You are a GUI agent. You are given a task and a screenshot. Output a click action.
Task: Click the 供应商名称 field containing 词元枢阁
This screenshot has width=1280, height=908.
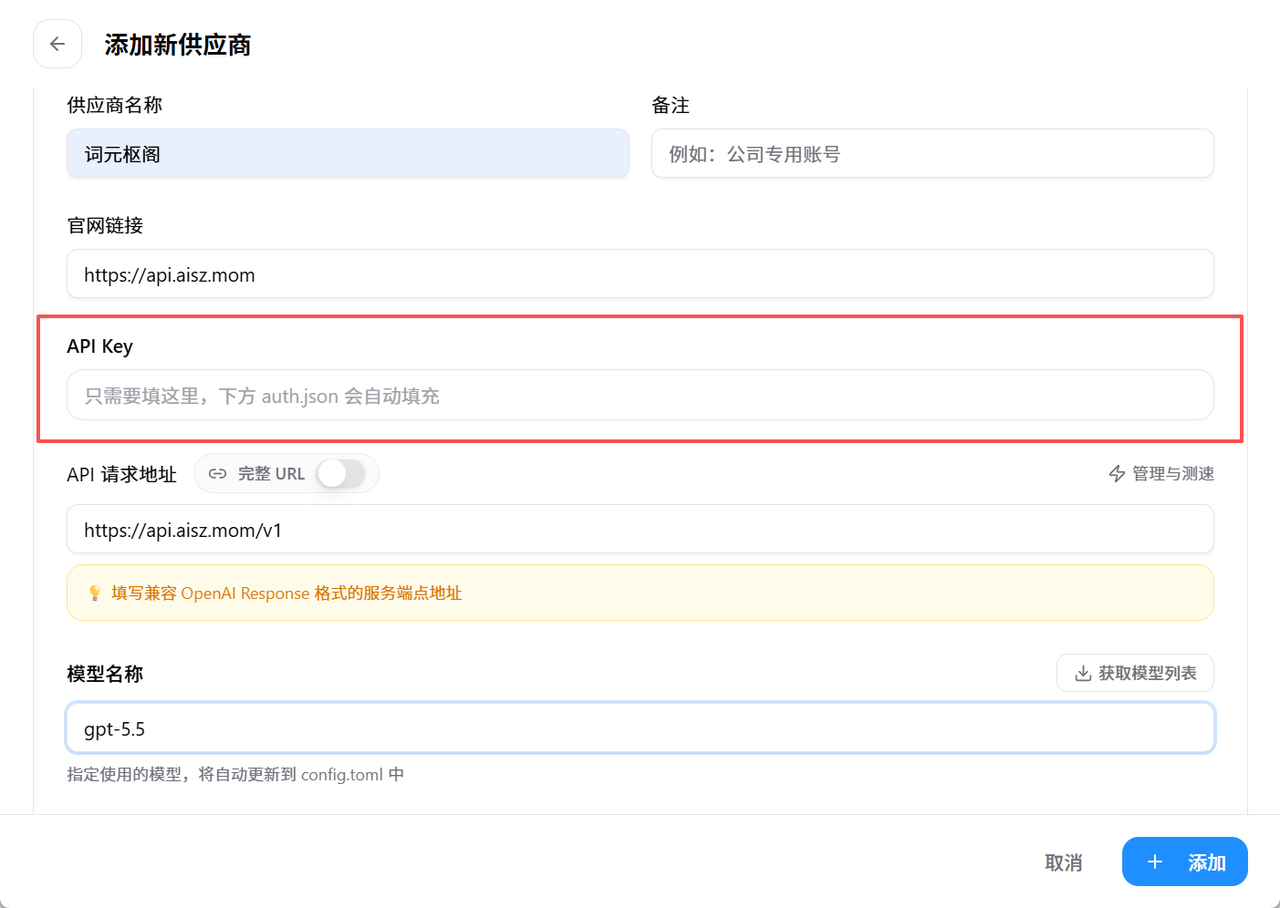point(348,154)
